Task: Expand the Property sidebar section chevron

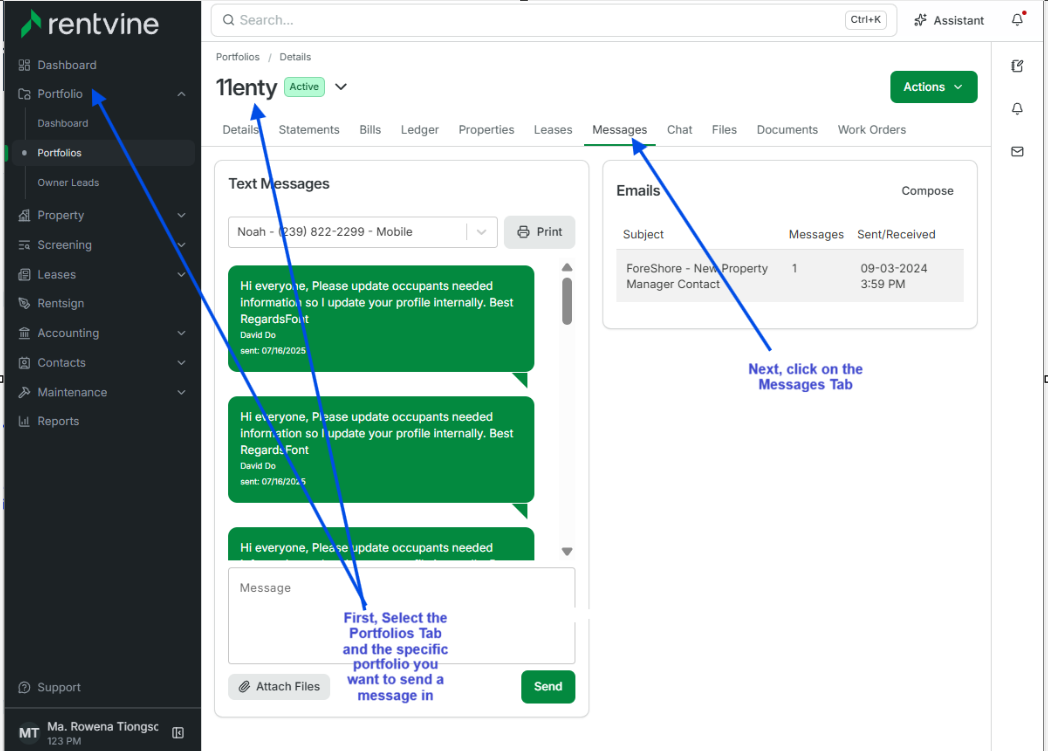Action: tap(181, 215)
